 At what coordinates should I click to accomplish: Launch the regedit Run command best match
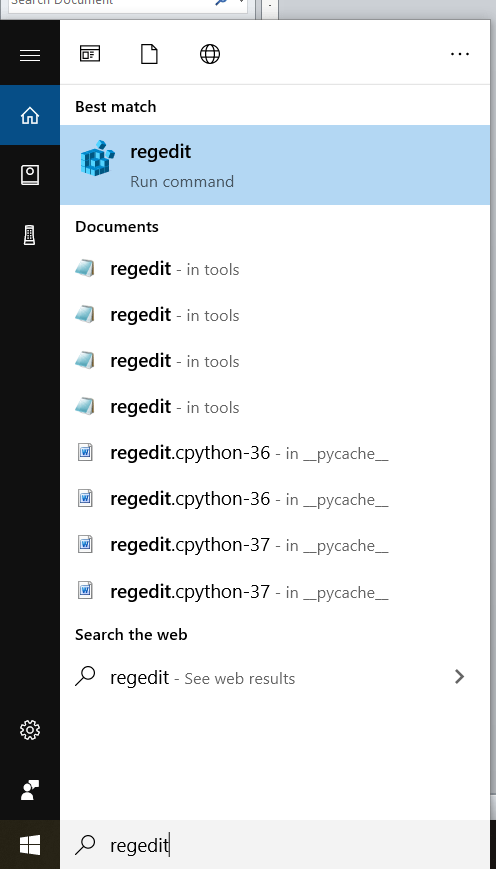click(275, 165)
